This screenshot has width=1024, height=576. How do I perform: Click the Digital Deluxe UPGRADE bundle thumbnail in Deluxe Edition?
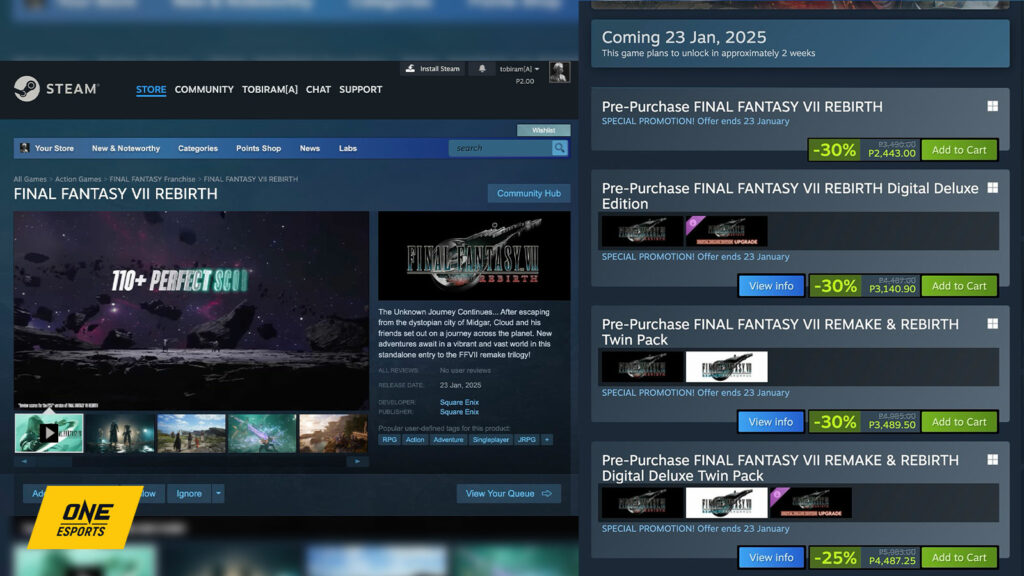(x=726, y=231)
